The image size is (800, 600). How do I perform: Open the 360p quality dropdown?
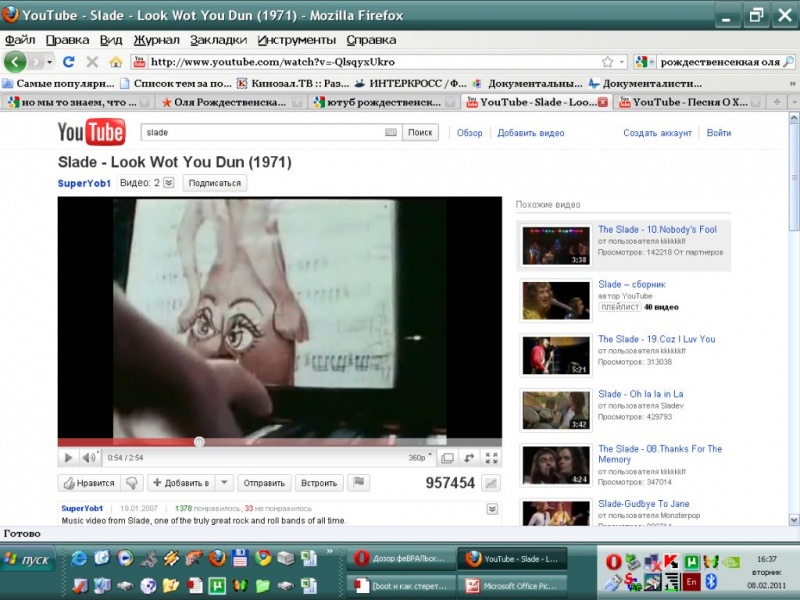[420, 458]
